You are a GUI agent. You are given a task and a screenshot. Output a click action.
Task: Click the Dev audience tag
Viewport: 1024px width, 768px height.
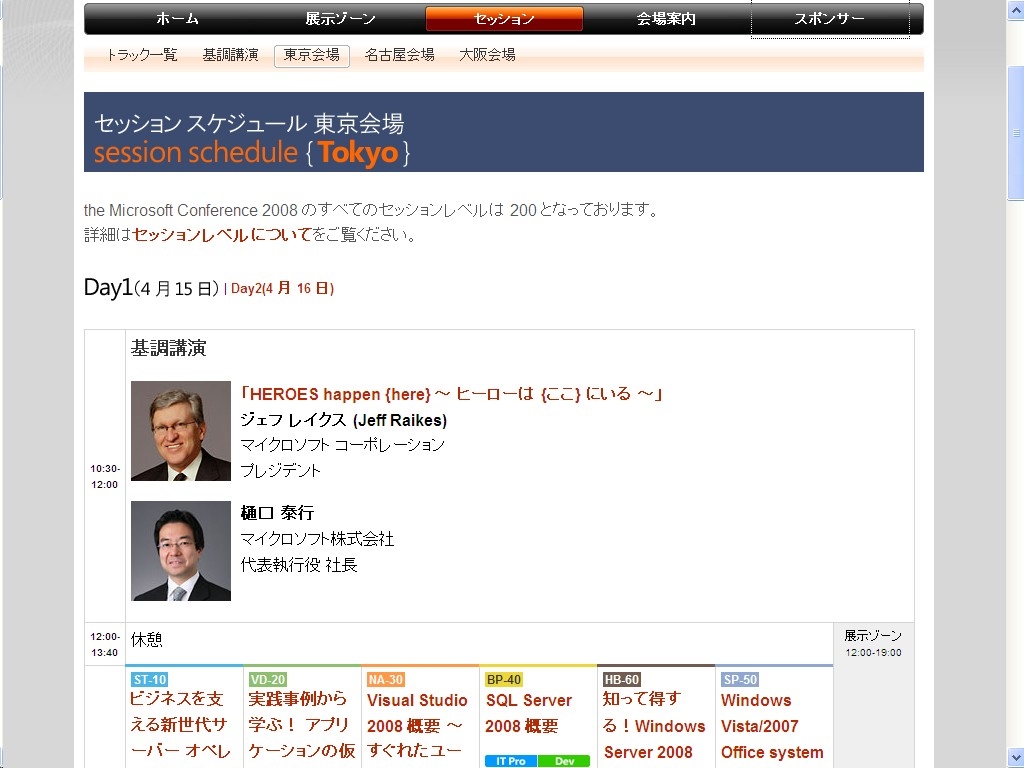[x=564, y=761]
